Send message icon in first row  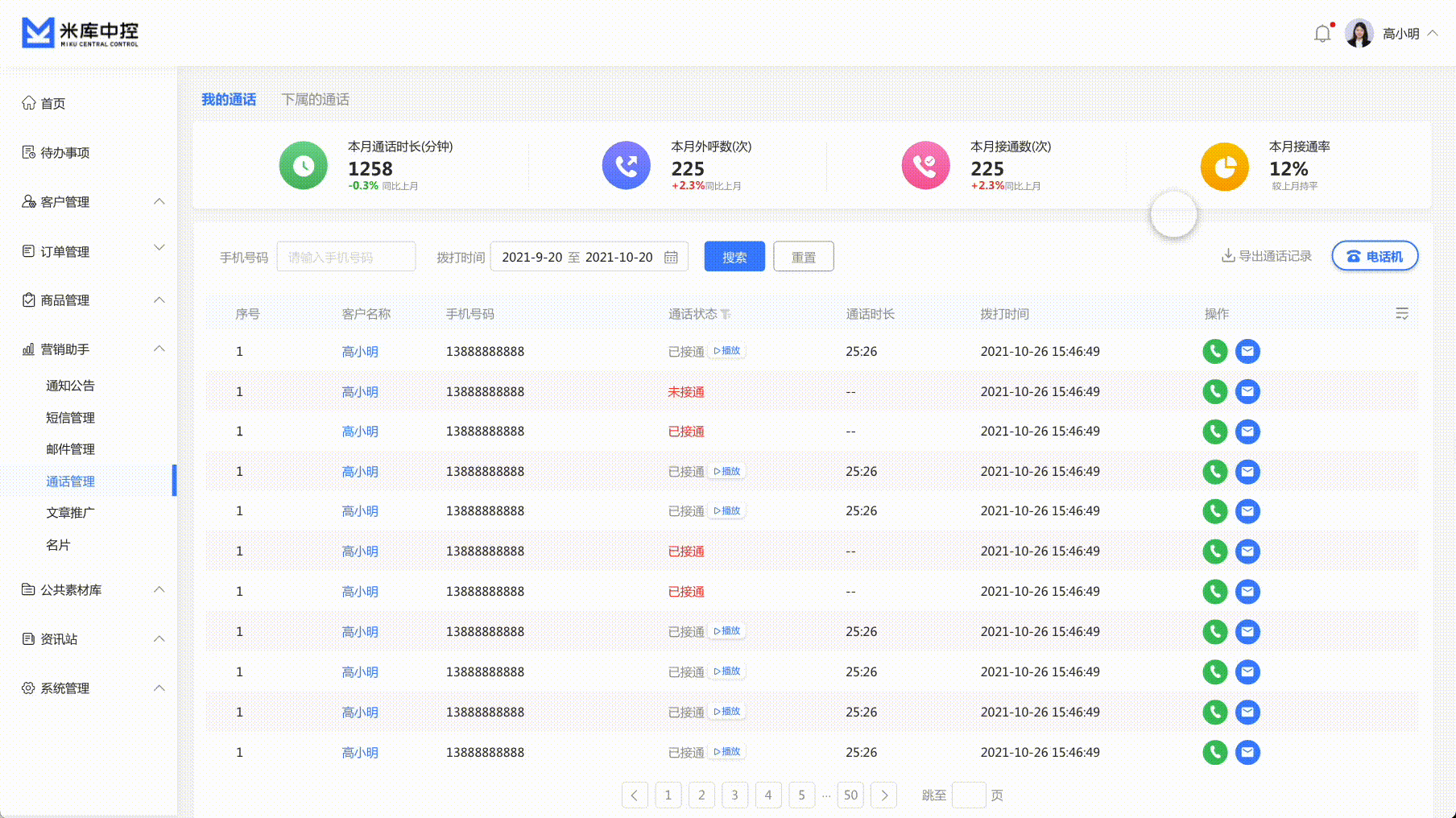pyautogui.click(x=1247, y=351)
